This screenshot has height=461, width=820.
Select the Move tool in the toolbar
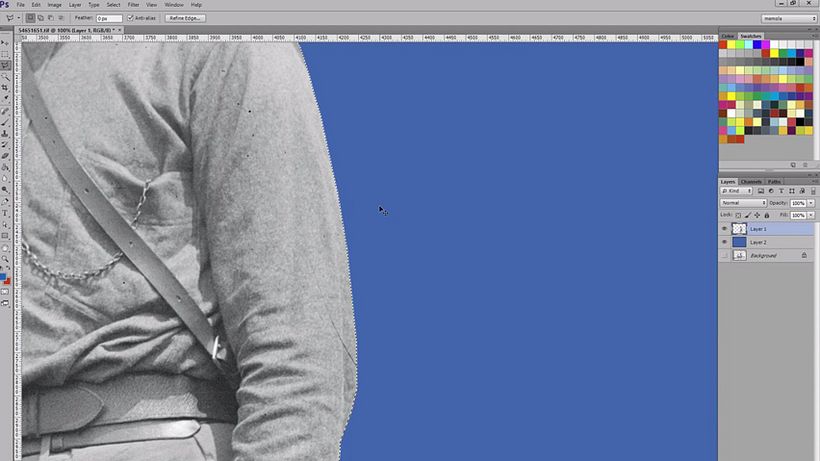coord(6,44)
